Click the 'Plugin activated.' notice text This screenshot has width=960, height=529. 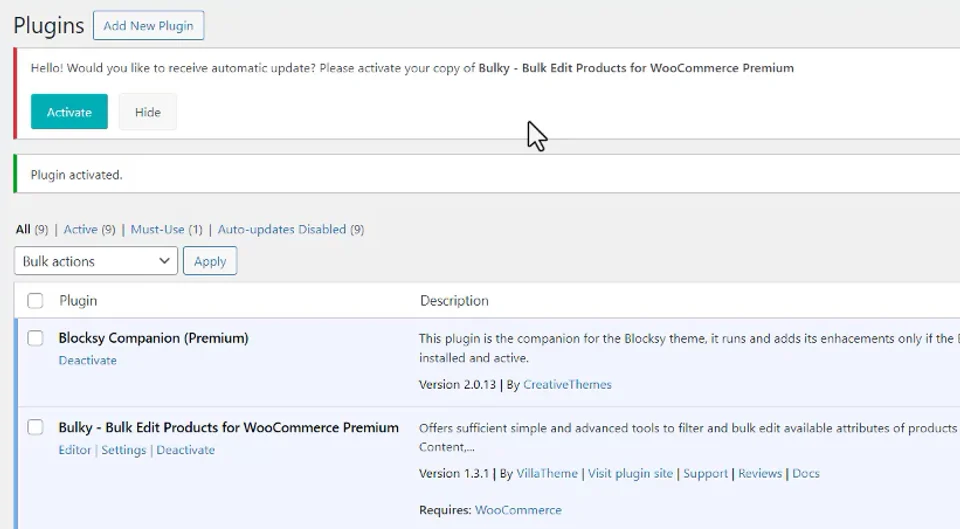(x=77, y=174)
